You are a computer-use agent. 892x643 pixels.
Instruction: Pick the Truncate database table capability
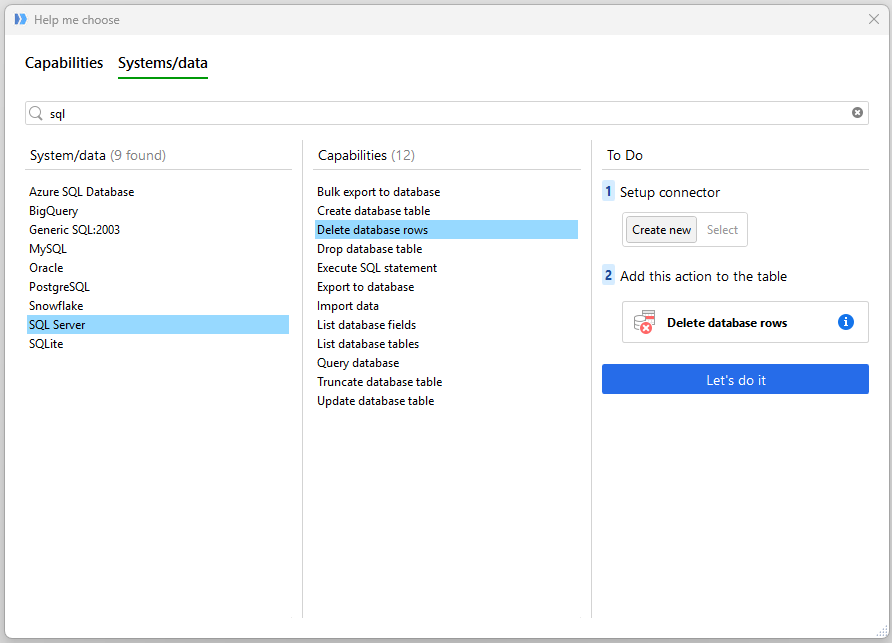379,382
